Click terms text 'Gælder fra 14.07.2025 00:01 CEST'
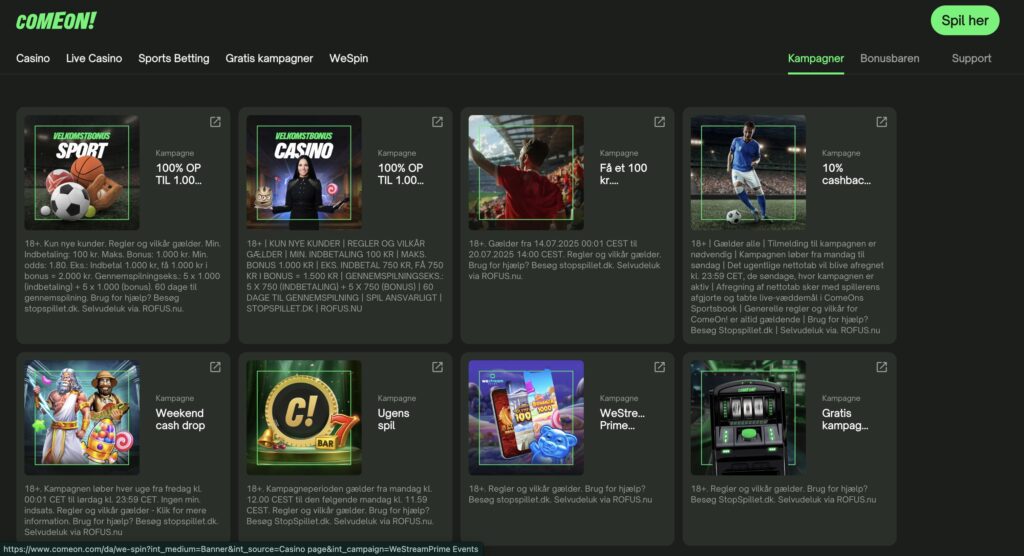This screenshot has height=556, width=1024. tap(565, 259)
